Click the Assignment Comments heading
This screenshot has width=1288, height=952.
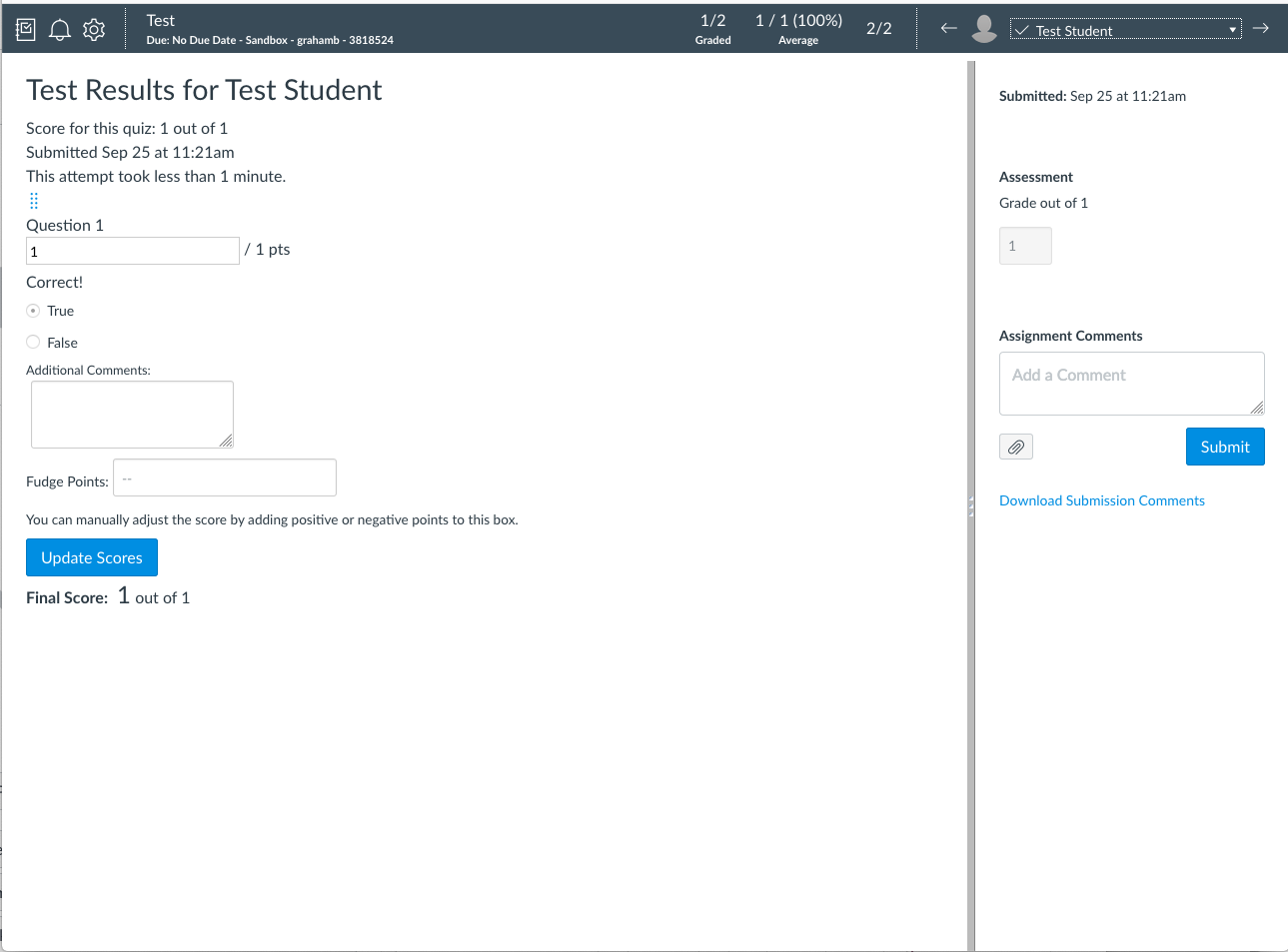point(1070,336)
